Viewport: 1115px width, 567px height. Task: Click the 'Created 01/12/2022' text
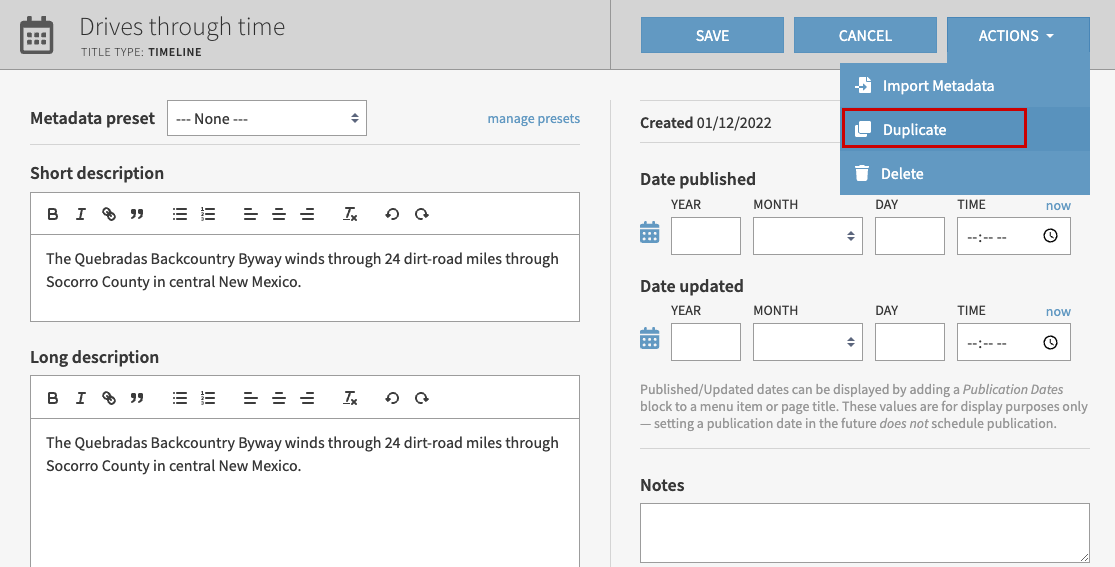click(x=705, y=122)
